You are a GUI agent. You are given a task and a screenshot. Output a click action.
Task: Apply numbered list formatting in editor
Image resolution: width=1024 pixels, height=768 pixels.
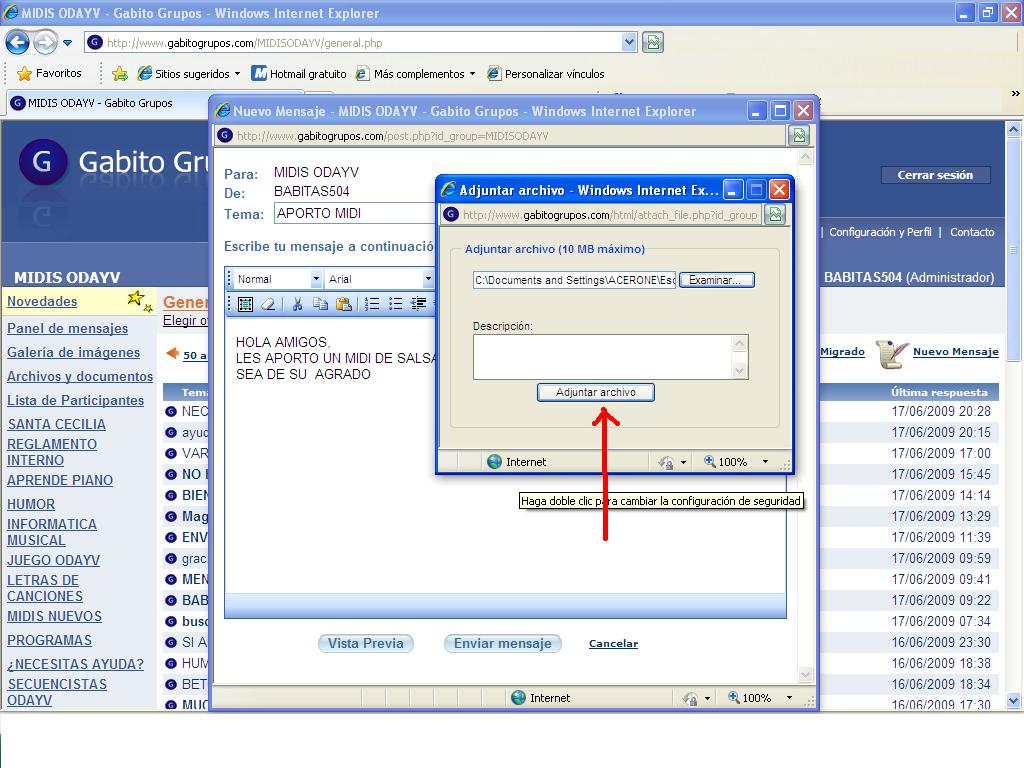pyautogui.click(x=372, y=305)
